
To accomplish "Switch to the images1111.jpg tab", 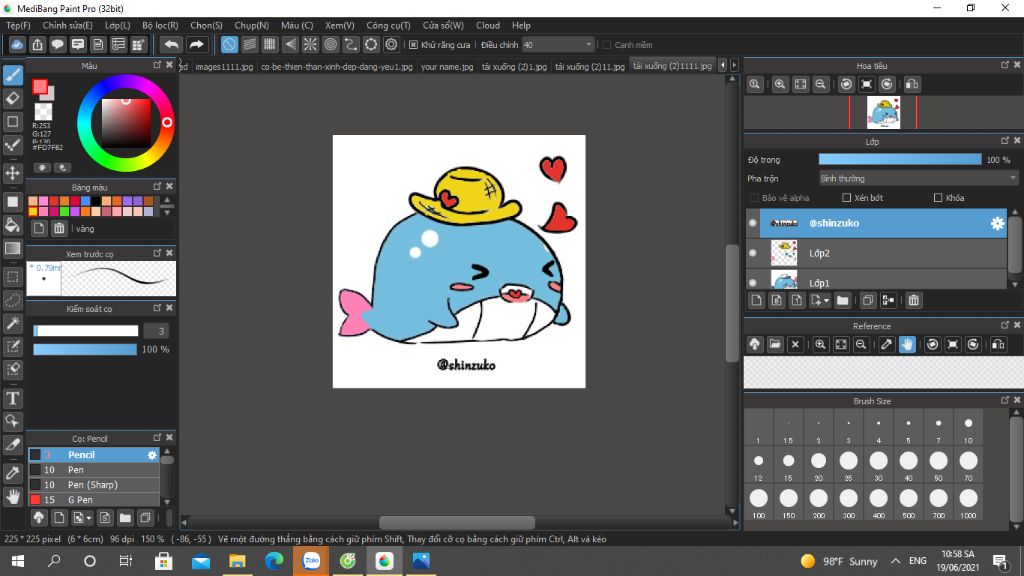I will tap(224, 67).
